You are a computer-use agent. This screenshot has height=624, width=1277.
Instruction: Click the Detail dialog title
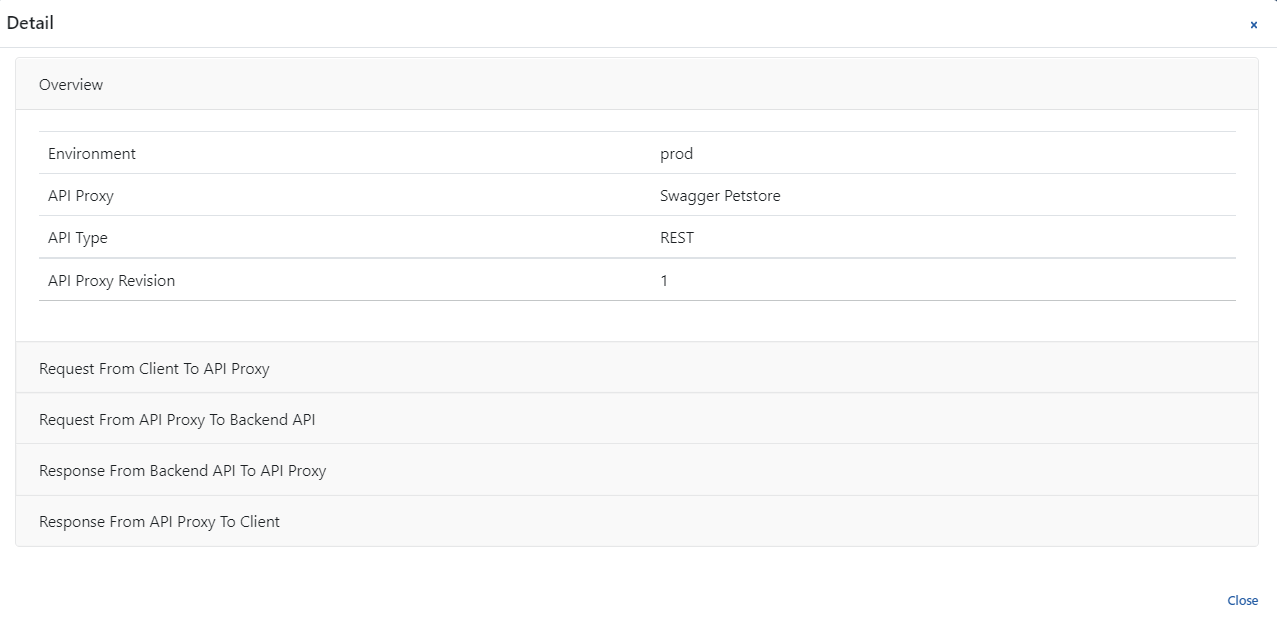click(30, 23)
